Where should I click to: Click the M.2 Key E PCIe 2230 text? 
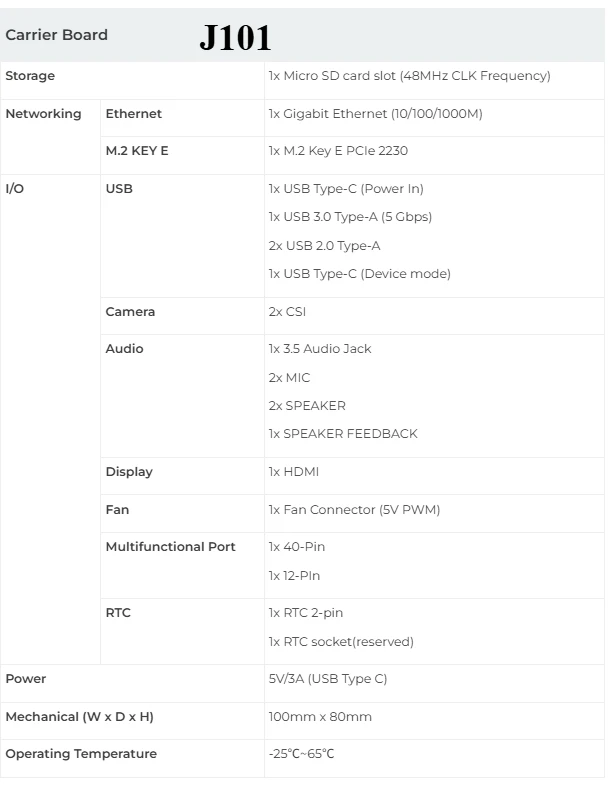coord(338,151)
